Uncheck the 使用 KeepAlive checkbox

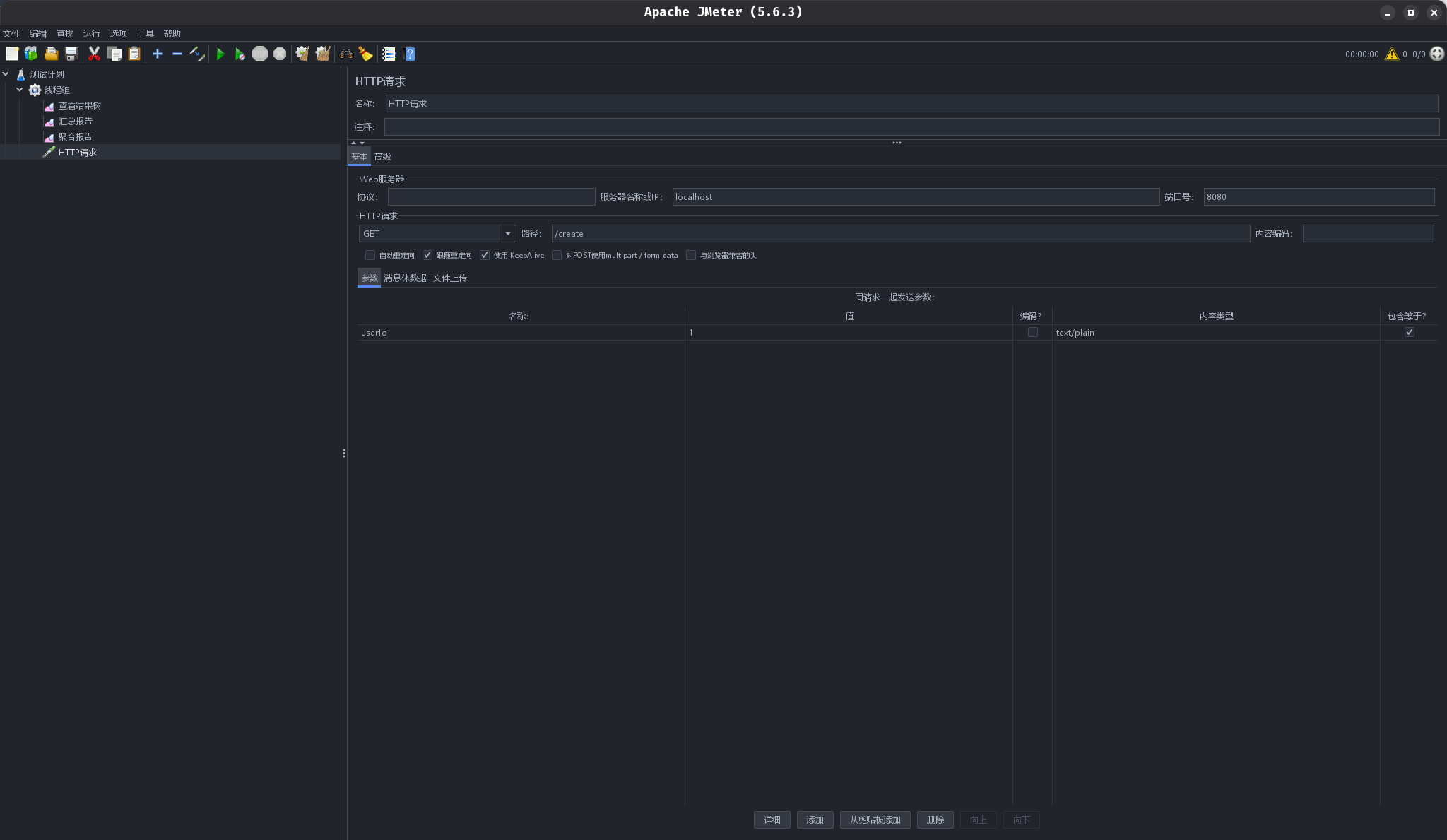click(x=485, y=255)
